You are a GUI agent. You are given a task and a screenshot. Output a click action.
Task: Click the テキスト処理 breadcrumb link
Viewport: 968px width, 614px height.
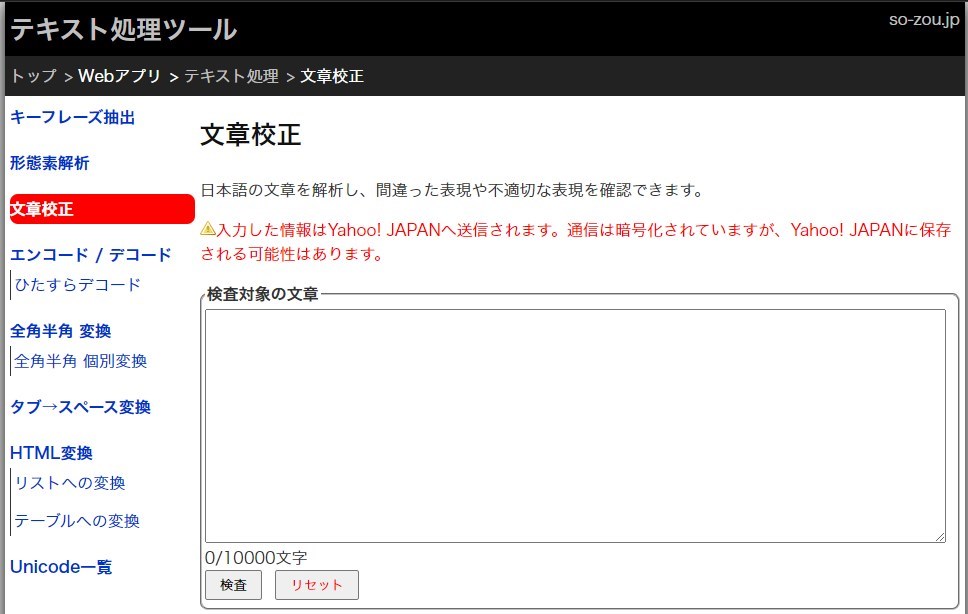click(231, 76)
